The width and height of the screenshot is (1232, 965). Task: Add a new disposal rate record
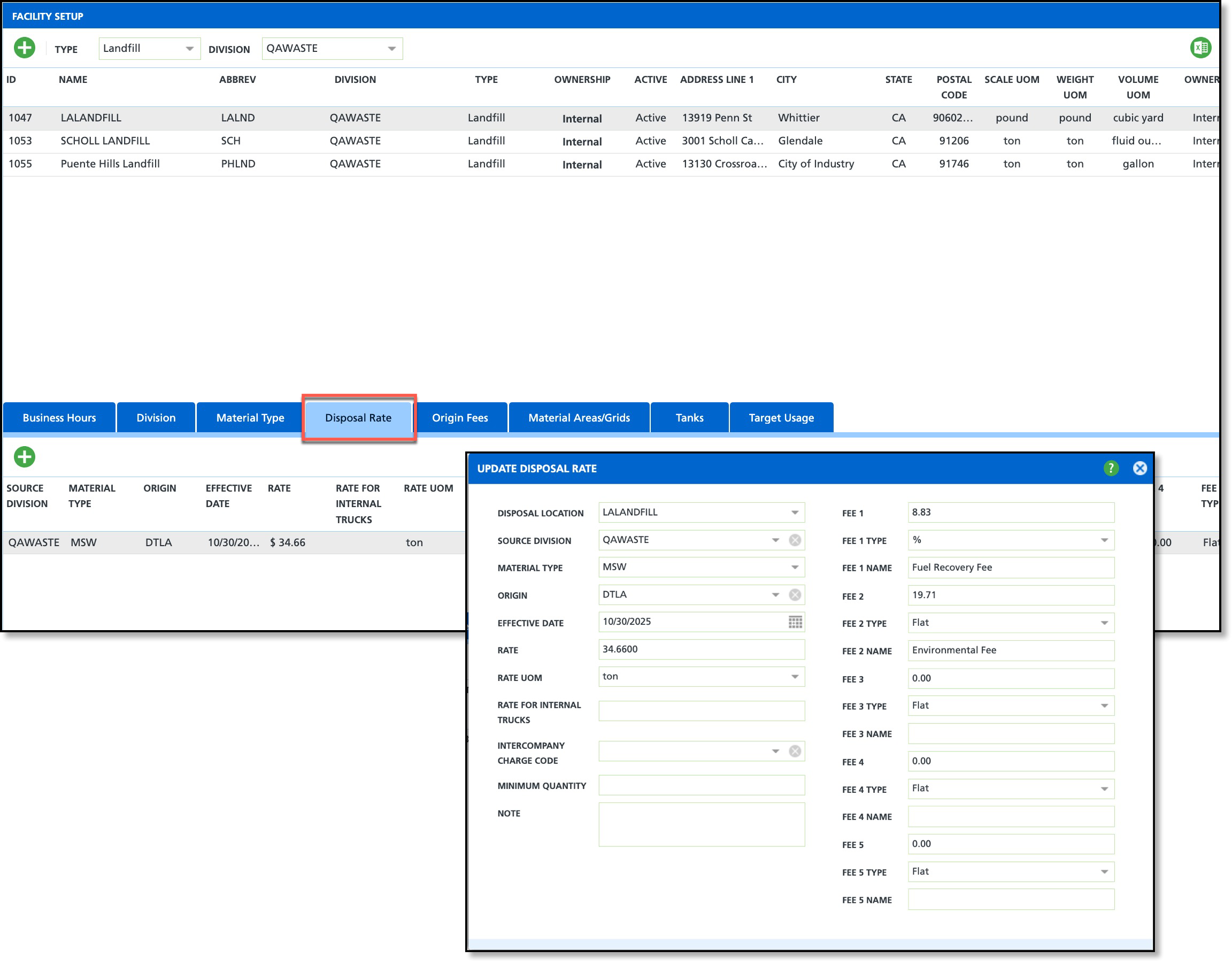(24, 456)
